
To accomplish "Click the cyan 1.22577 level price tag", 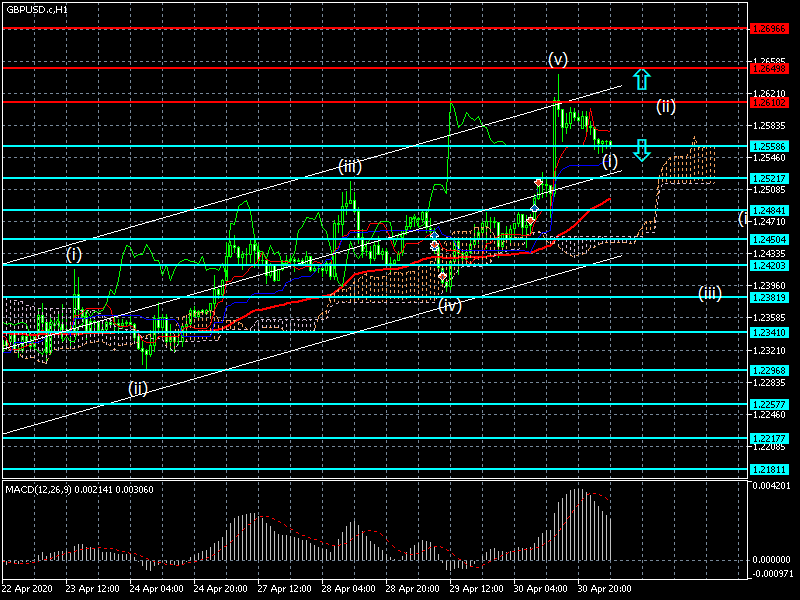I will 769,405.
